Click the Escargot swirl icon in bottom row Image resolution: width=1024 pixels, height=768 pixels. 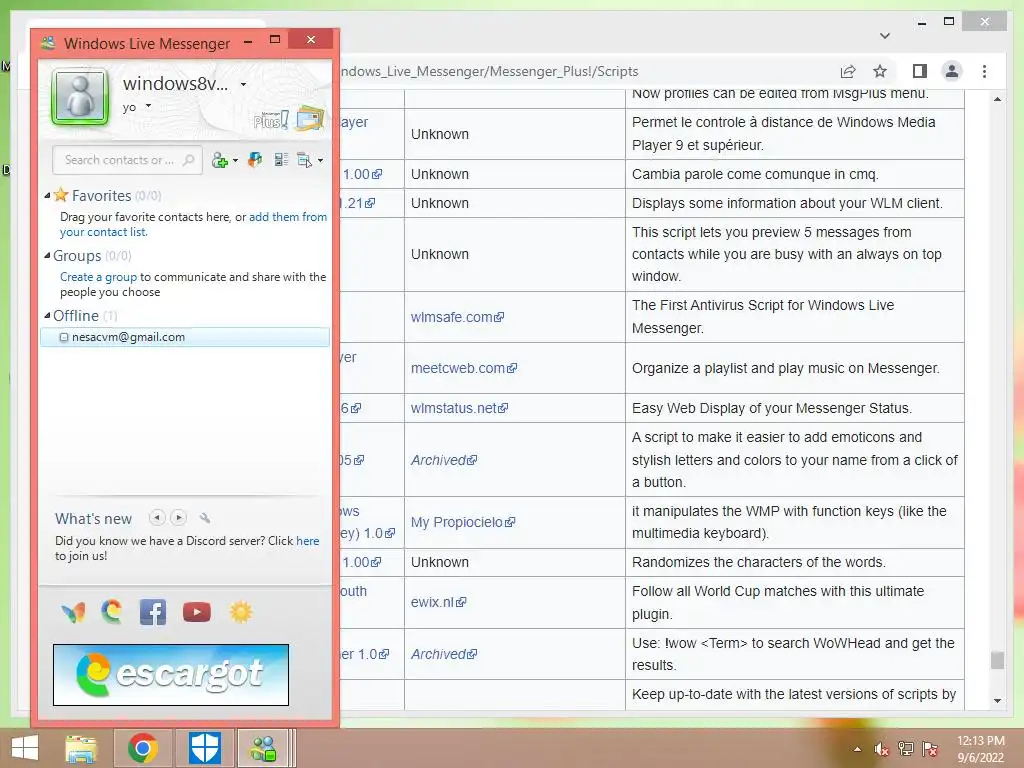click(112, 612)
